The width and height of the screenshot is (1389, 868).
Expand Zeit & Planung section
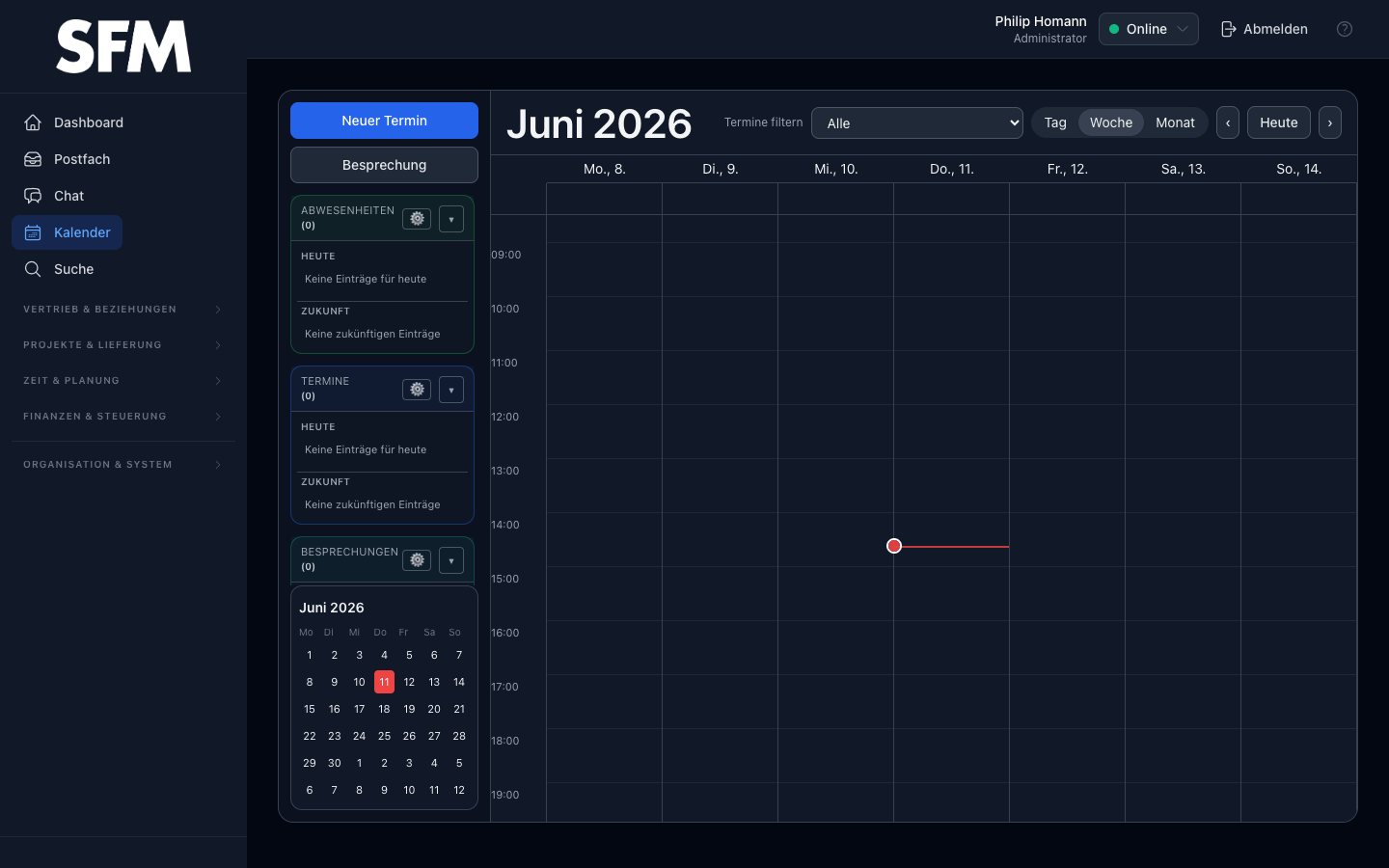(123, 381)
